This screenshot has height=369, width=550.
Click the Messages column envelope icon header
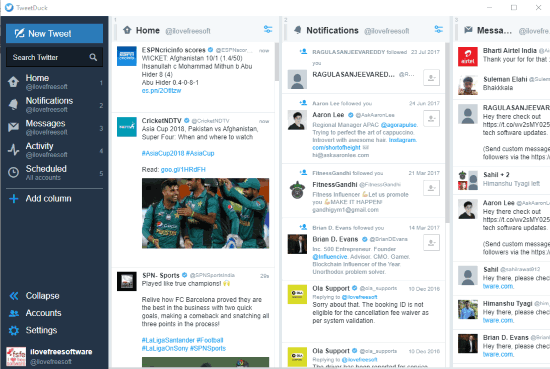point(468,30)
